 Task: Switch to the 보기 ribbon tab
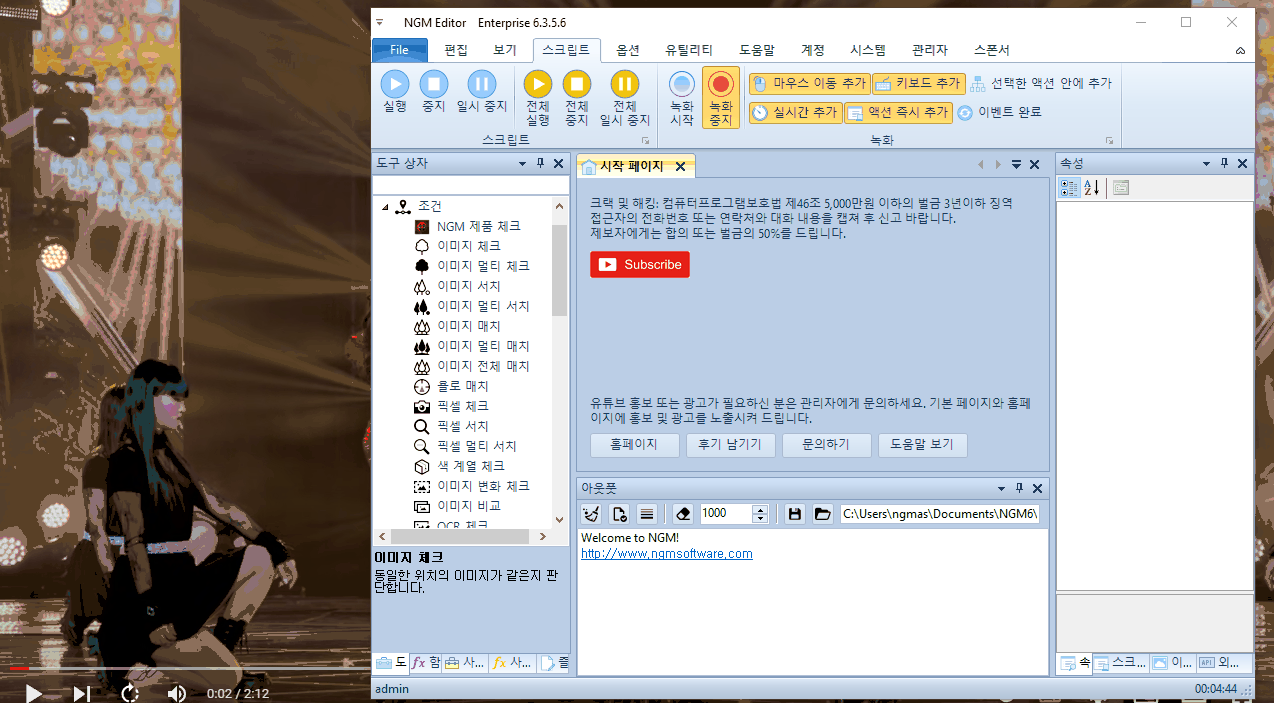(x=505, y=50)
